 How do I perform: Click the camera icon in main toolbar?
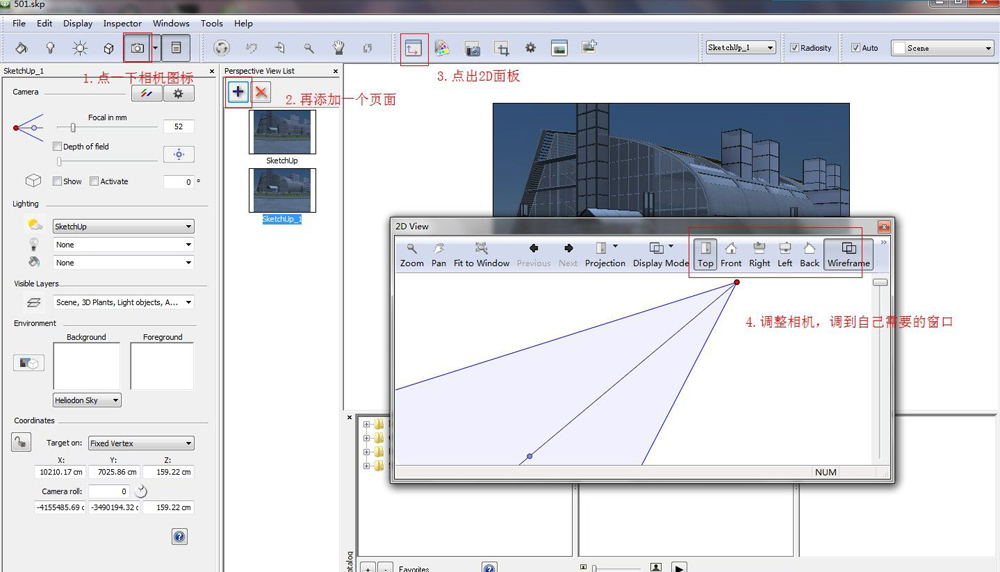137,47
